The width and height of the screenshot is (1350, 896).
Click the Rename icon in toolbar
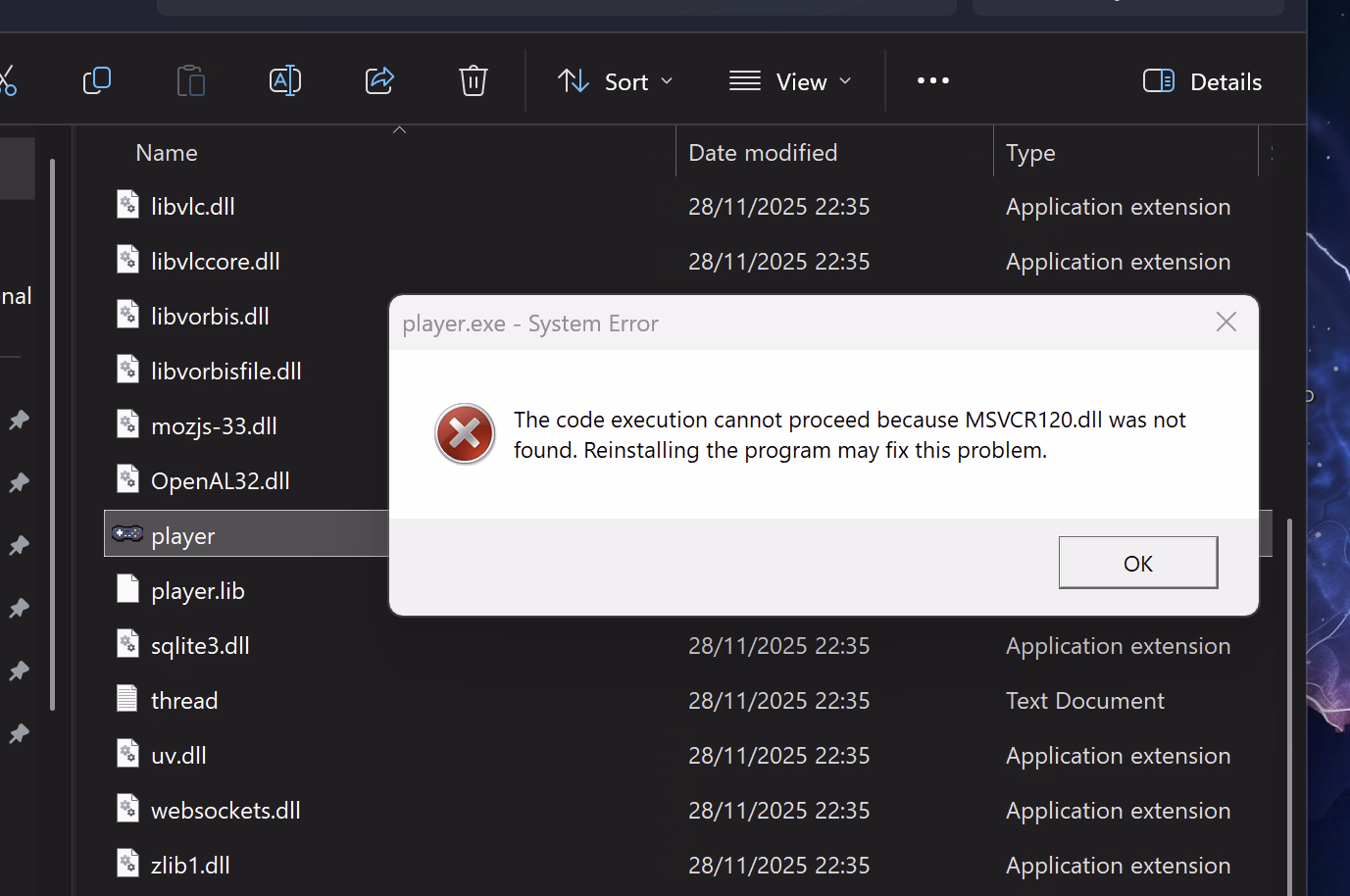click(x=284, y=80)
